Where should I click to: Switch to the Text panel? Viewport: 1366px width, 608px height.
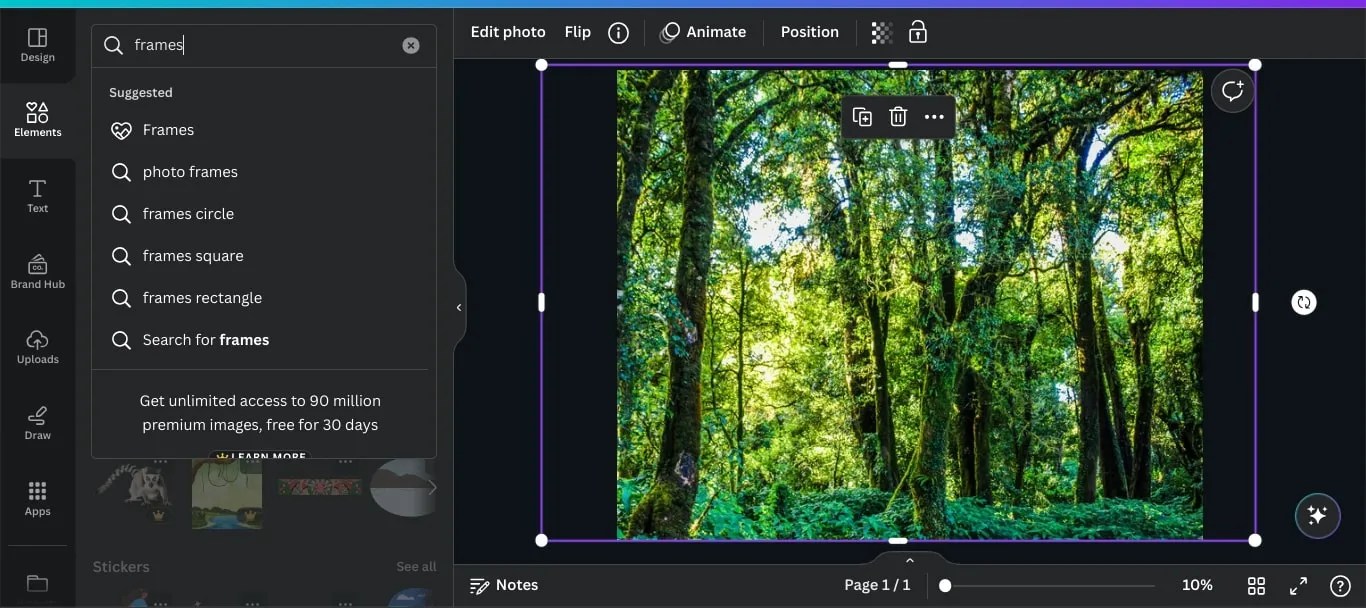point(37,196)
